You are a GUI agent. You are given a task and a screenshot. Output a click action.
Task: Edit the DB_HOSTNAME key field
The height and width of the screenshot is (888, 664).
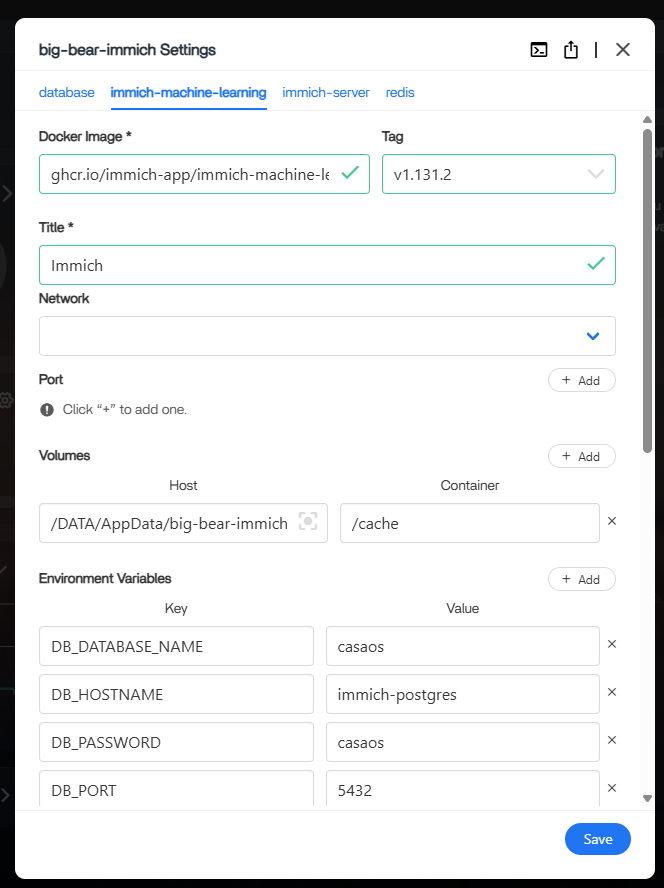[176, 694]
